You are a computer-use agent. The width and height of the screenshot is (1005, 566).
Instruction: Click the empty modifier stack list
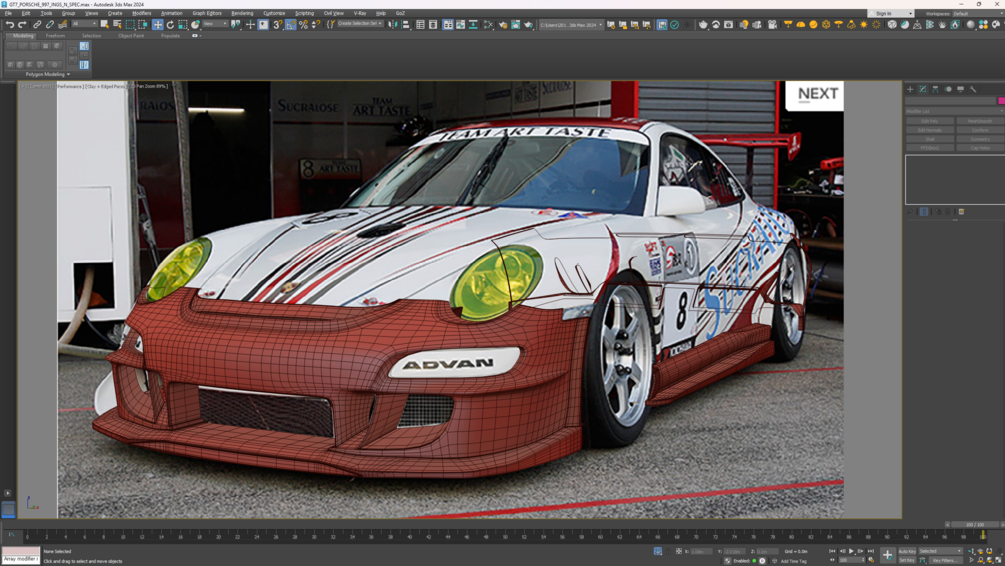coord(954,179)
